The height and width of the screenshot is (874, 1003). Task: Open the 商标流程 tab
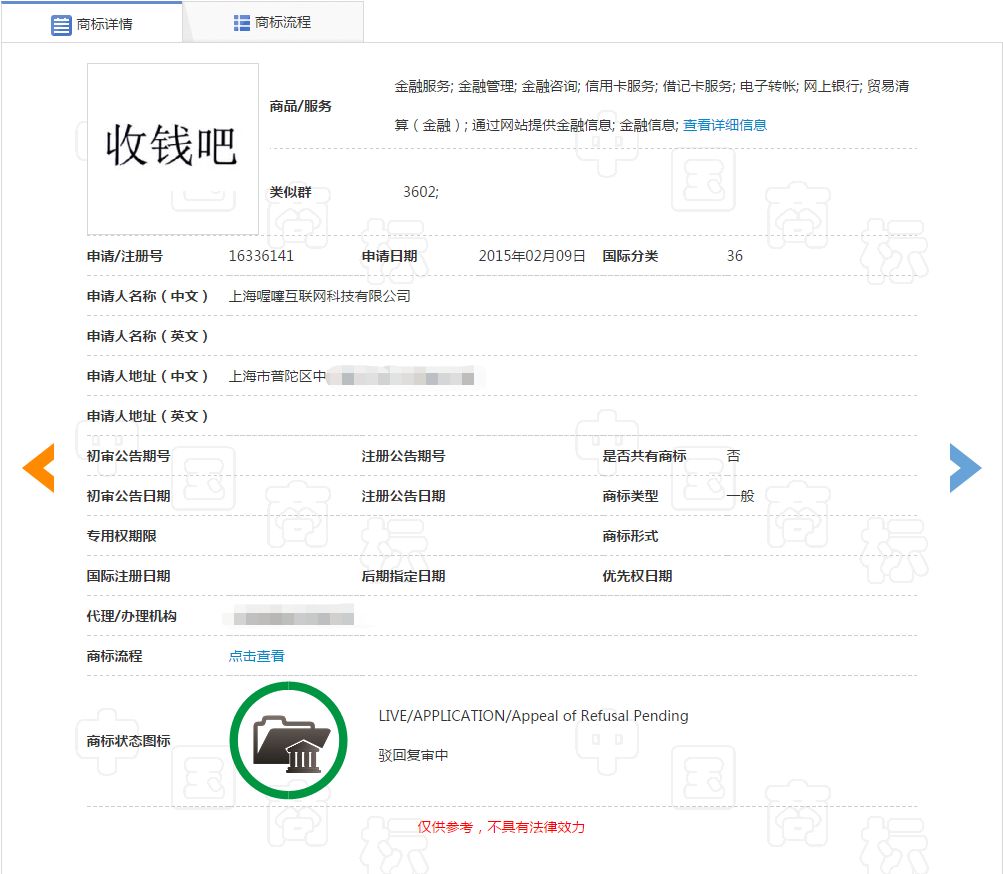click(x=273, y=23)
